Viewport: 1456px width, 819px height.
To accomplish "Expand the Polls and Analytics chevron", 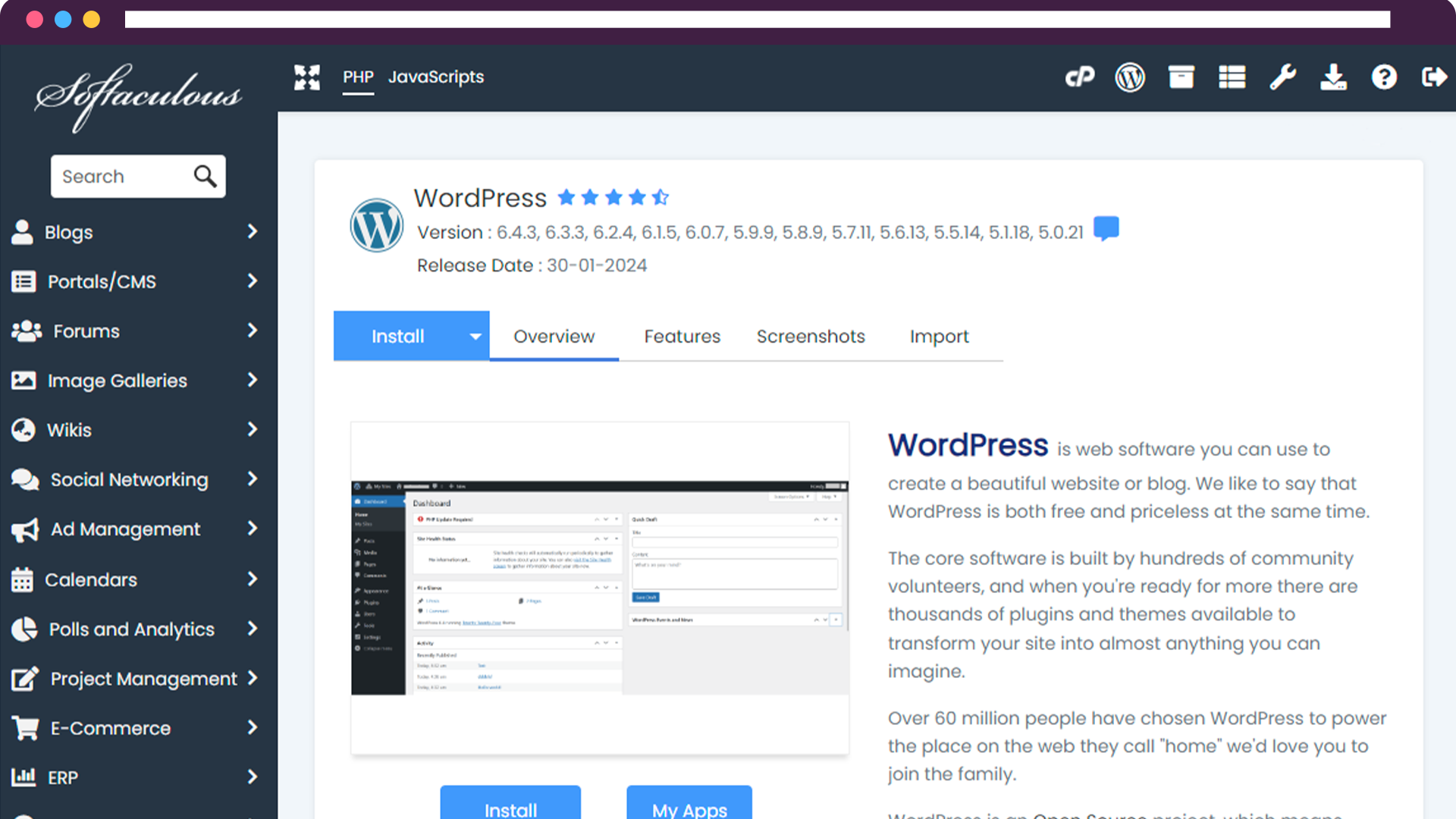I will point(253,628).
